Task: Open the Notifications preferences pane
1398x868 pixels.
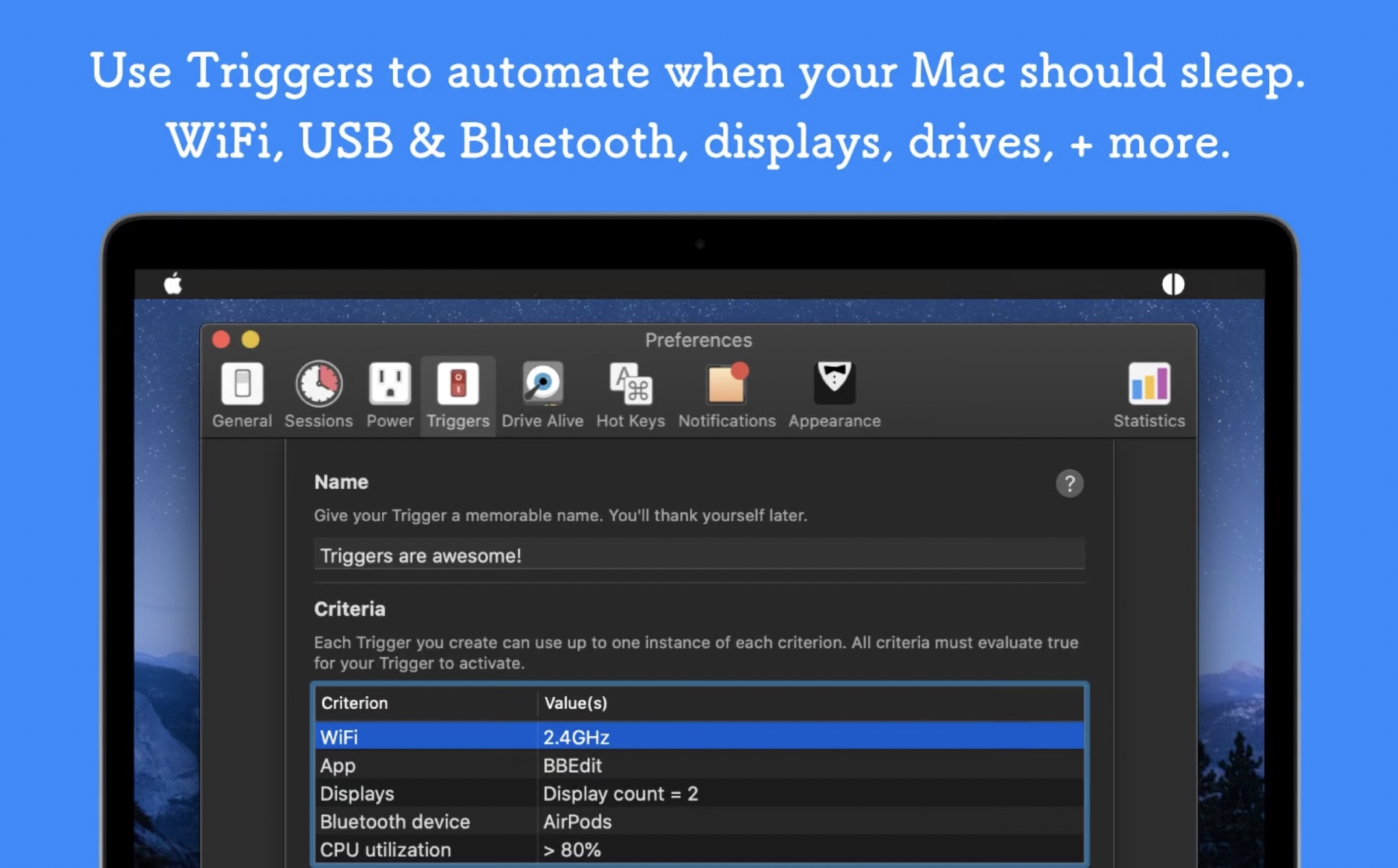Action: point(726,395)
